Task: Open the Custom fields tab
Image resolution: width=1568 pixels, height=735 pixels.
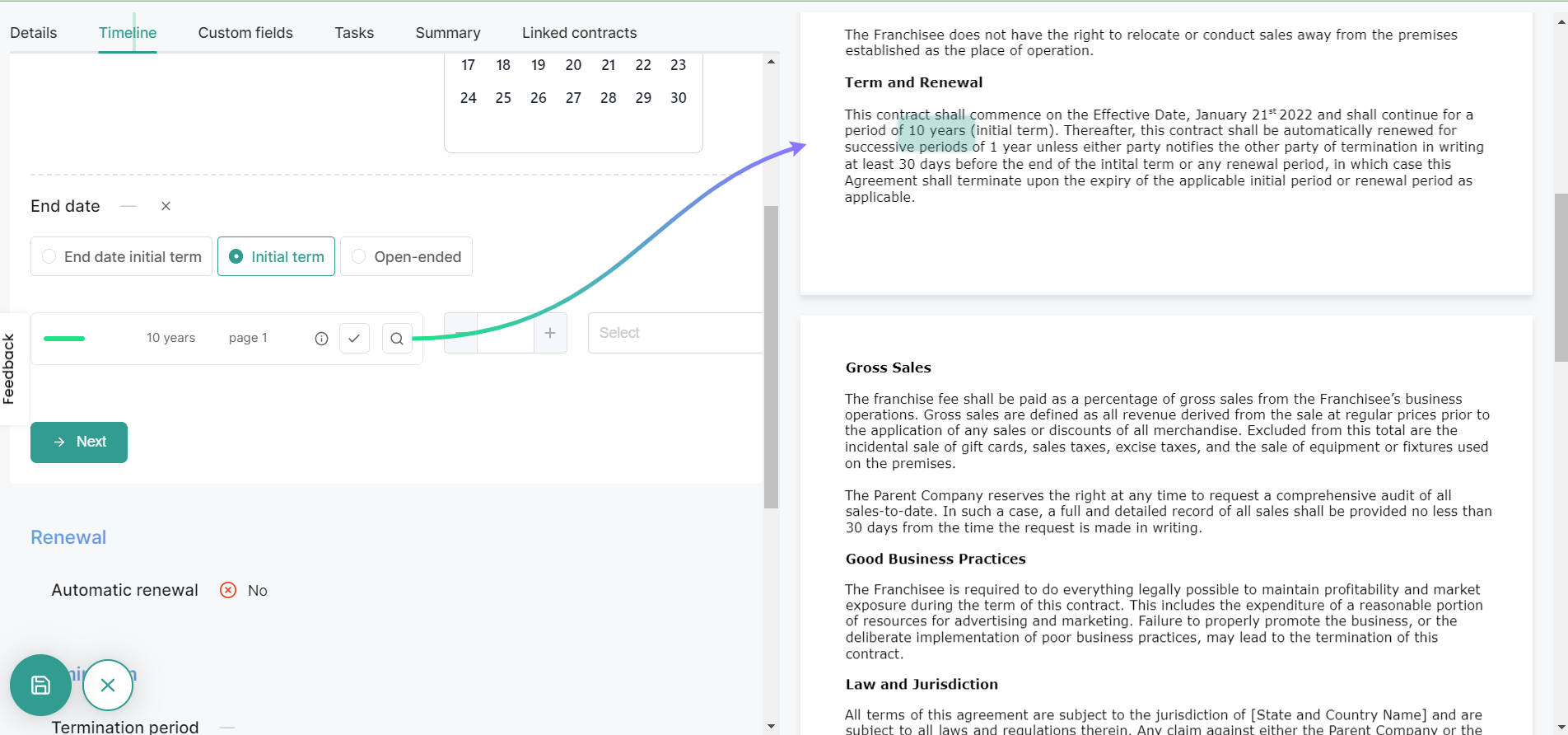Action: pos(245,33)
